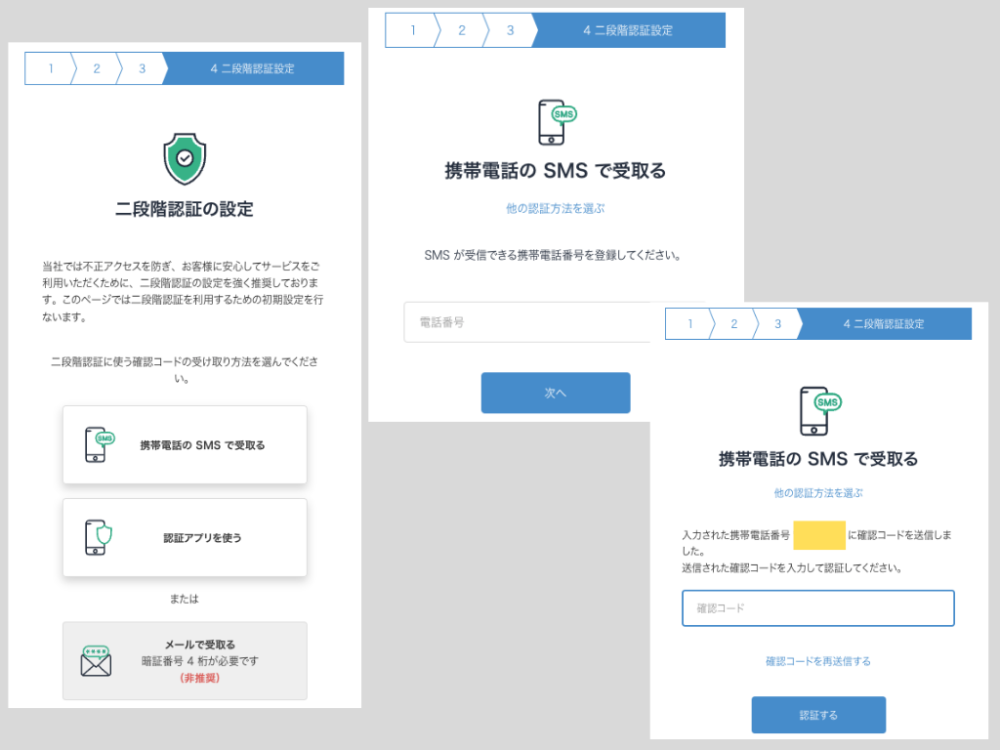Go to step 1 in the left panel
This screenshot has width=1000, height=750.
[x=48, y=69]
